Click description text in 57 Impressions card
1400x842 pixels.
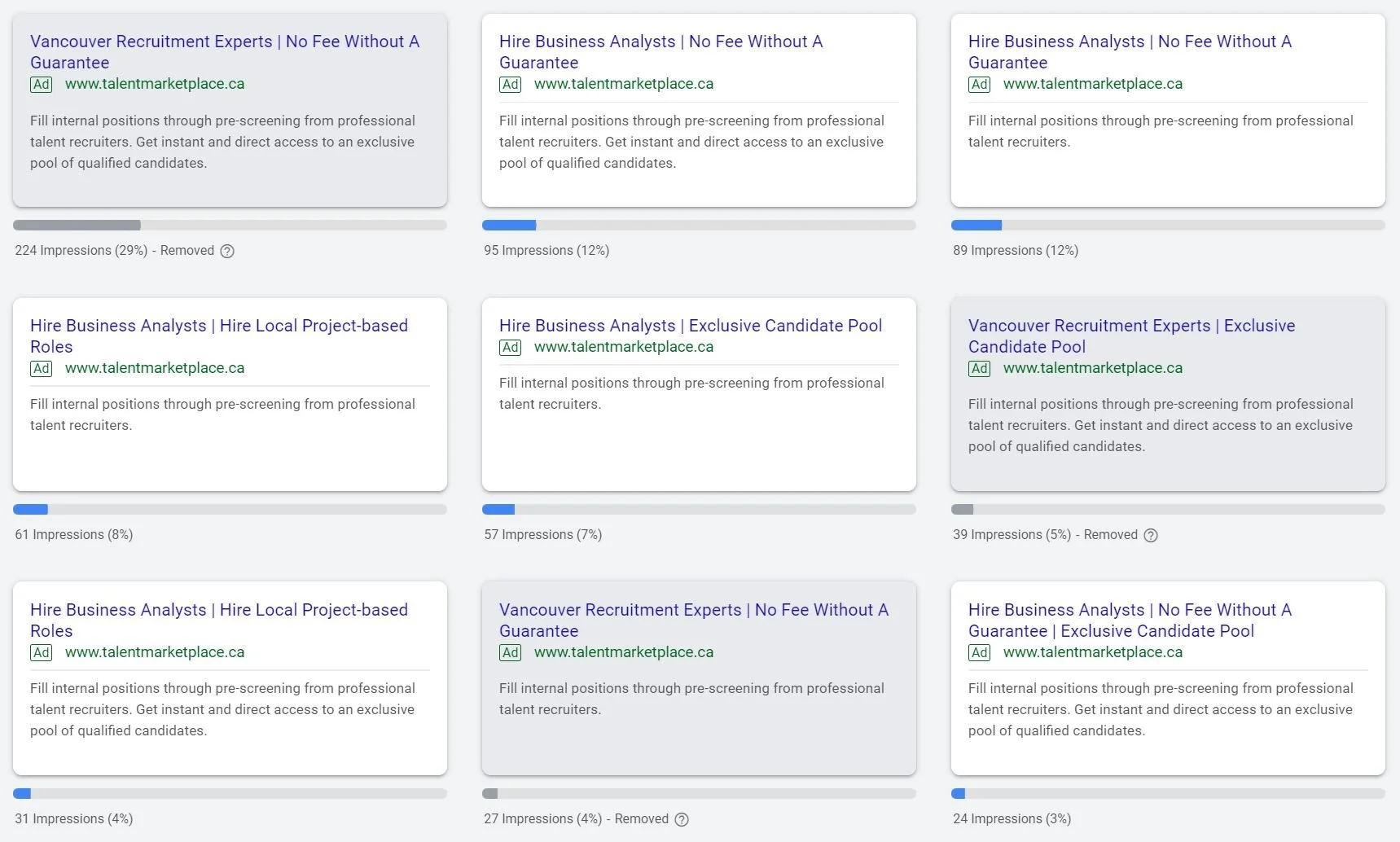(x=691, y=393)
